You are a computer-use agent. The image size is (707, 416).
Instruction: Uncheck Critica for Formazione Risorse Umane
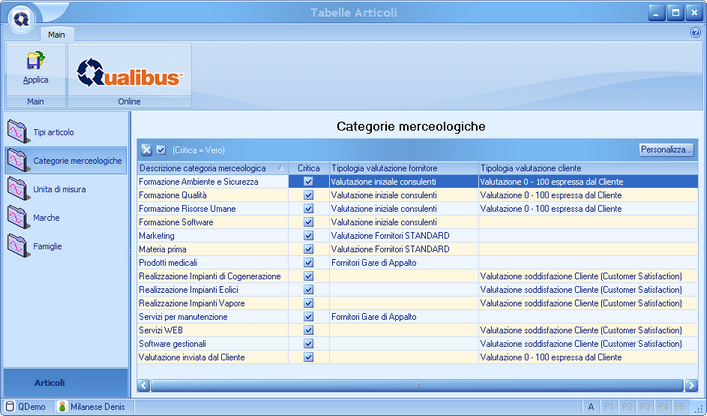tap(308, 208)
